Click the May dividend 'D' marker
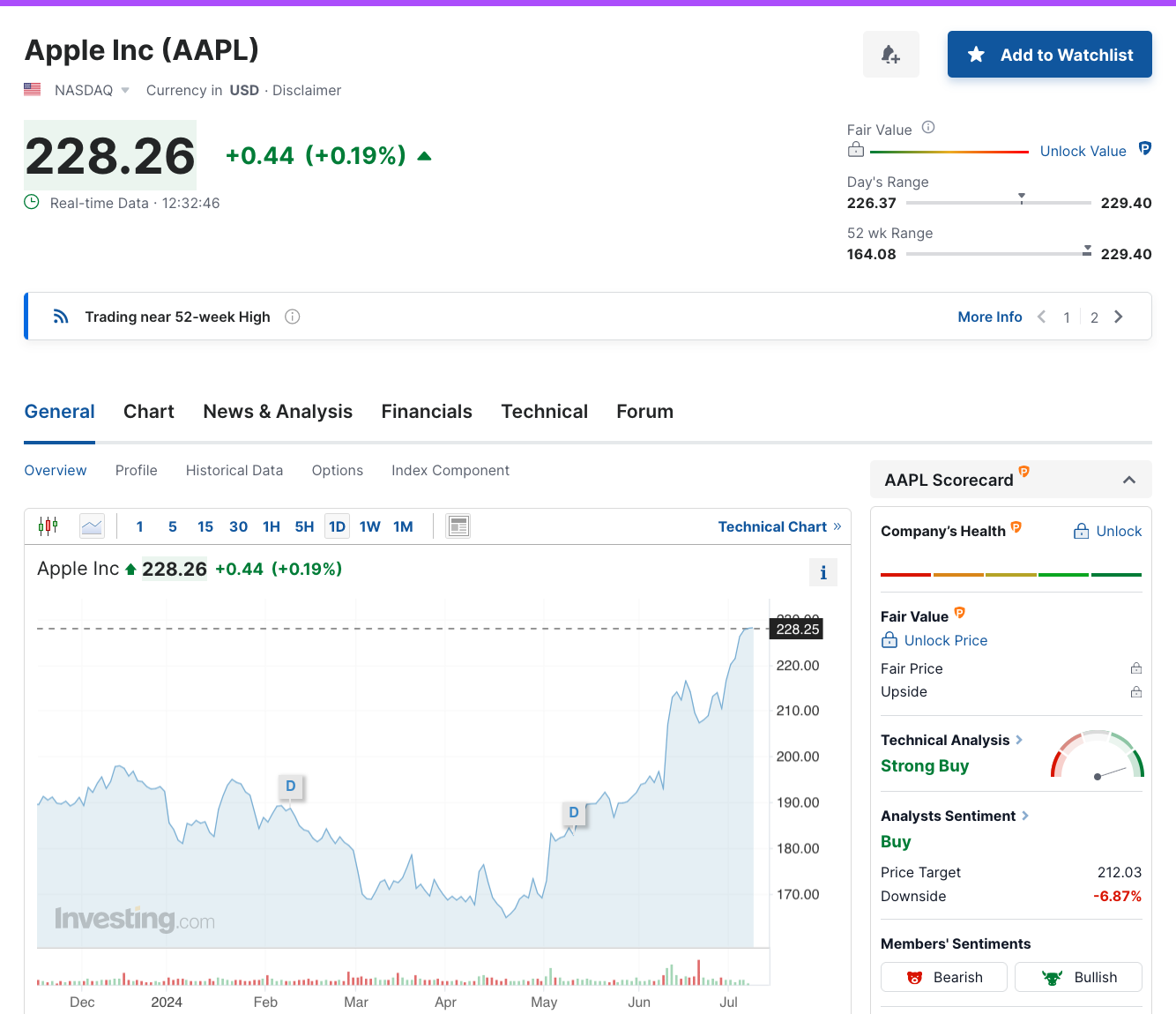 [x=574, y=813]
